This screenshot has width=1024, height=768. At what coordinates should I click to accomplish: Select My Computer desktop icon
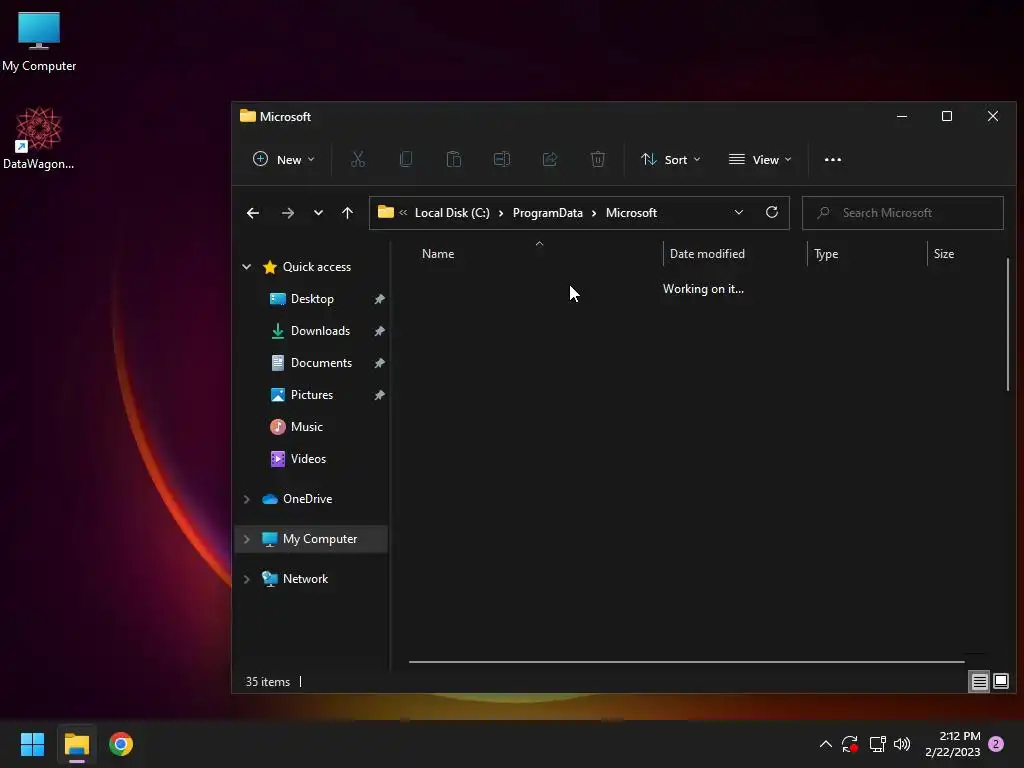pos(39,41)
